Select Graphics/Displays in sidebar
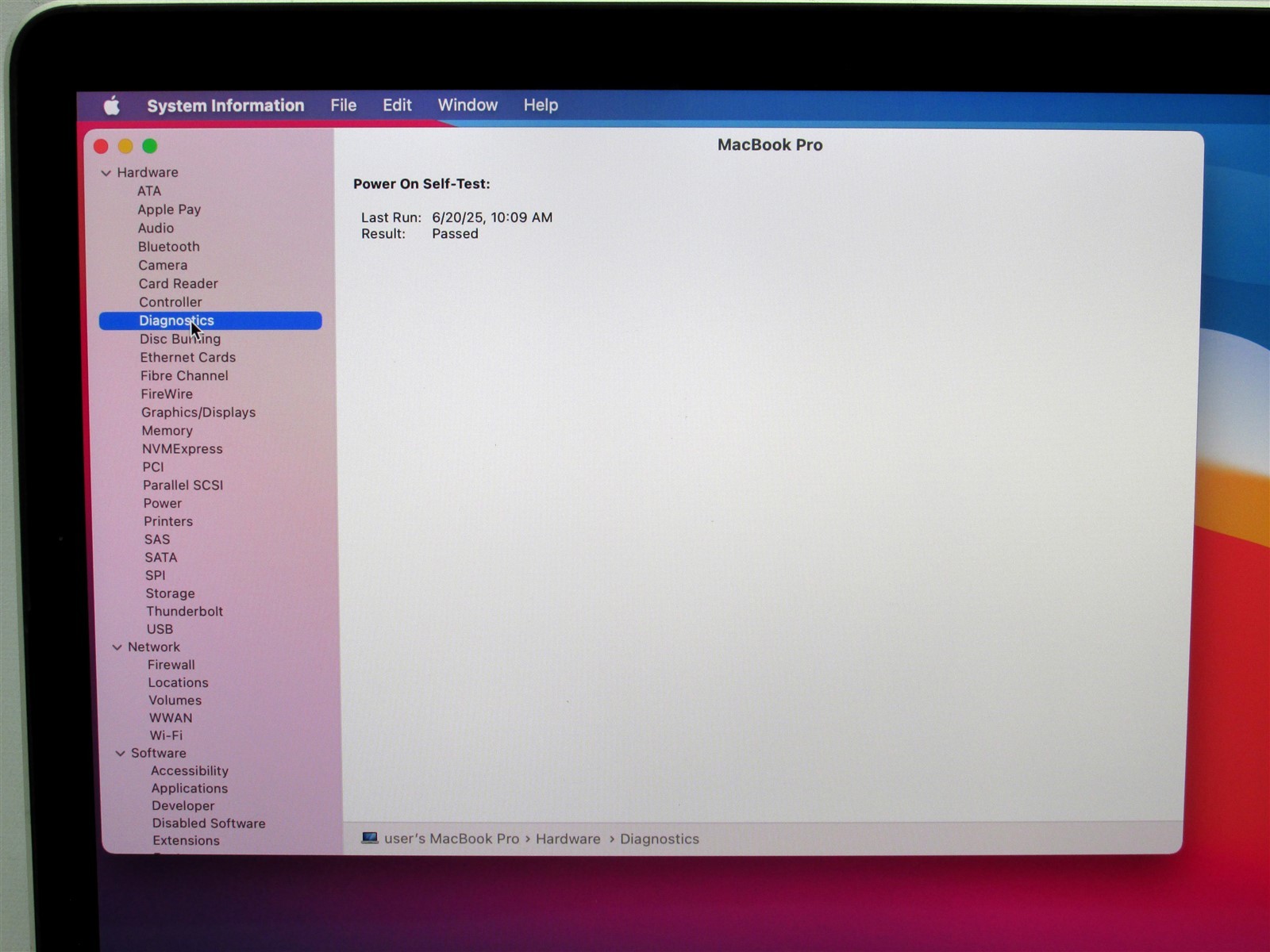 click(198, 413)
